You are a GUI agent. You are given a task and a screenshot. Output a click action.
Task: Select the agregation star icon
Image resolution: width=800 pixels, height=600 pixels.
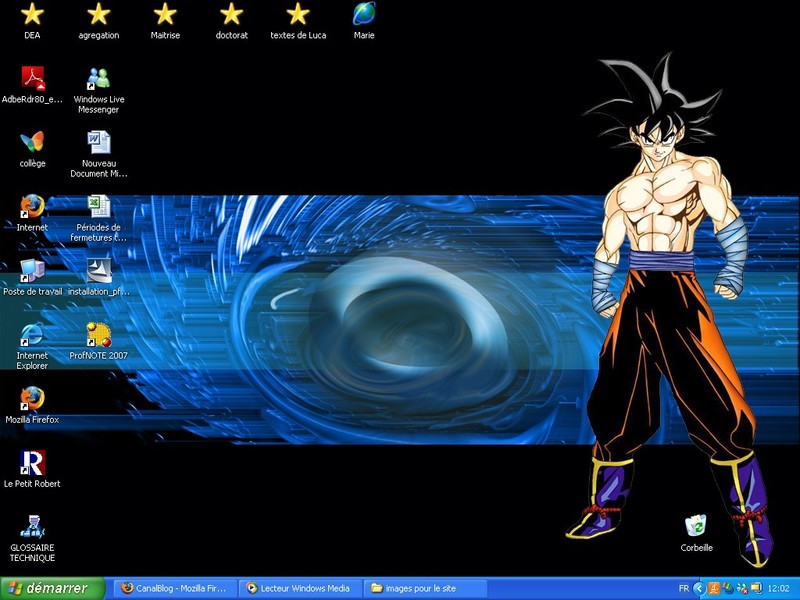coord(98,14)
